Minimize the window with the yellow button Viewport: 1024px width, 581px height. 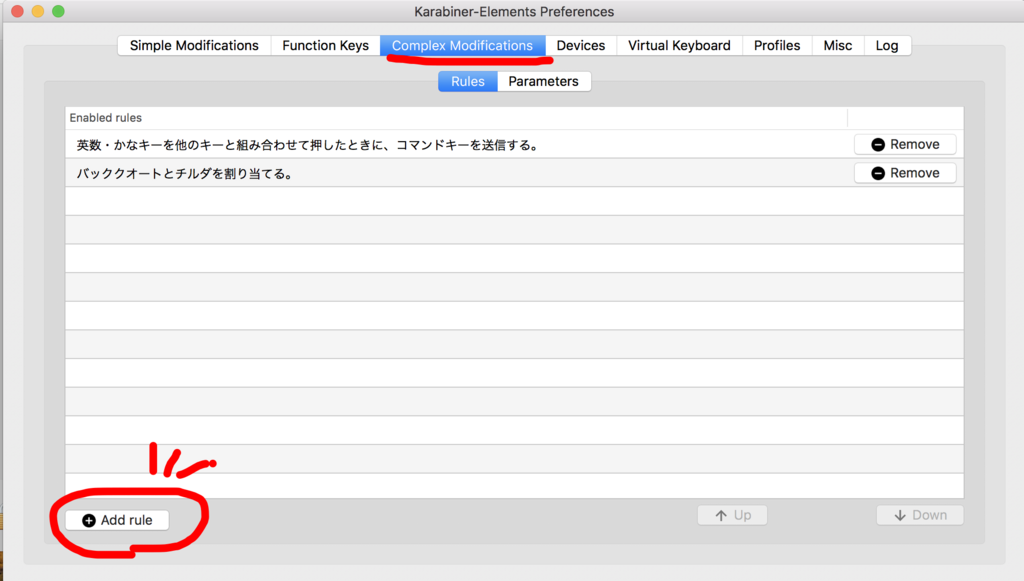38,11
